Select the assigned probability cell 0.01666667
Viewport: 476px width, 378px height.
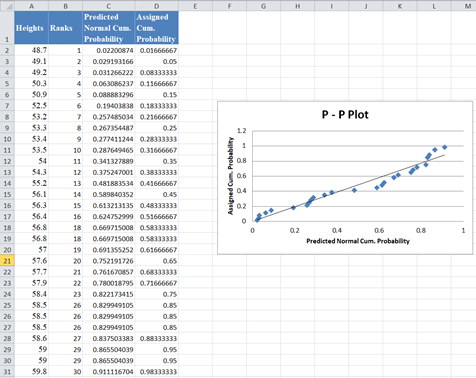157,50
